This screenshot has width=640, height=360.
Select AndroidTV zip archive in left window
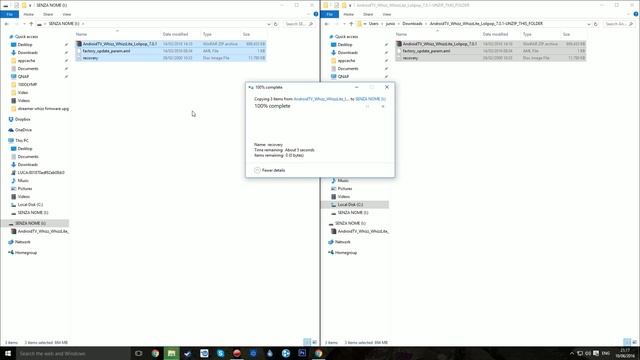pos(171,44)
